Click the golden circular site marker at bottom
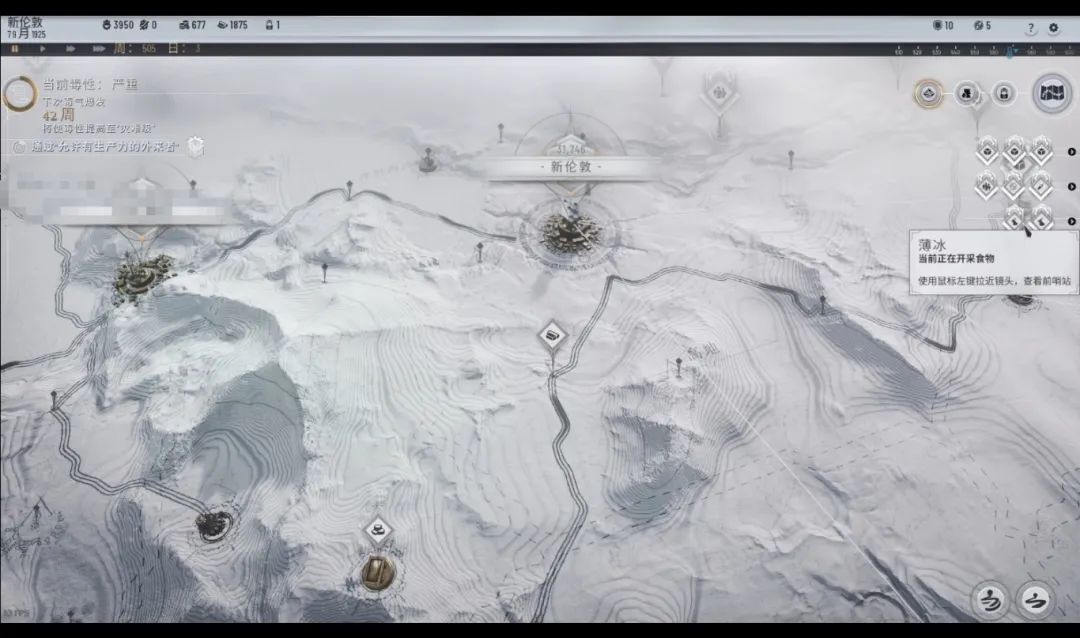 click(377, 573)
